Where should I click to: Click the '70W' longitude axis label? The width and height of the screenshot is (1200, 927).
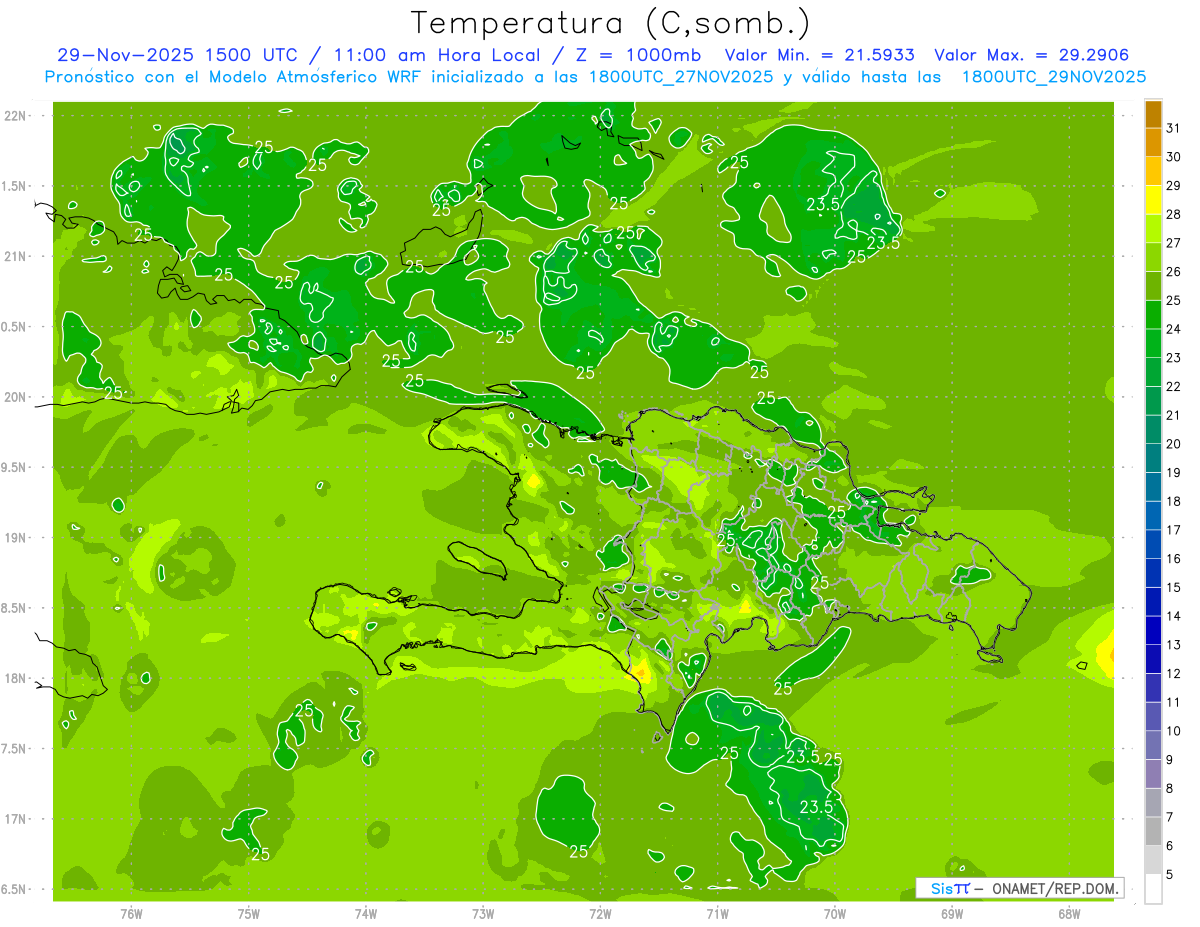[835, 913]
